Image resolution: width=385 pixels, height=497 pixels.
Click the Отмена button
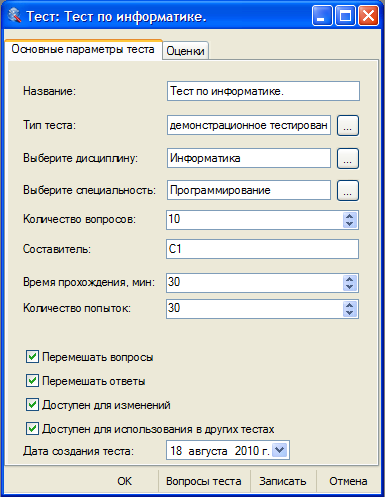coord(348,481)
